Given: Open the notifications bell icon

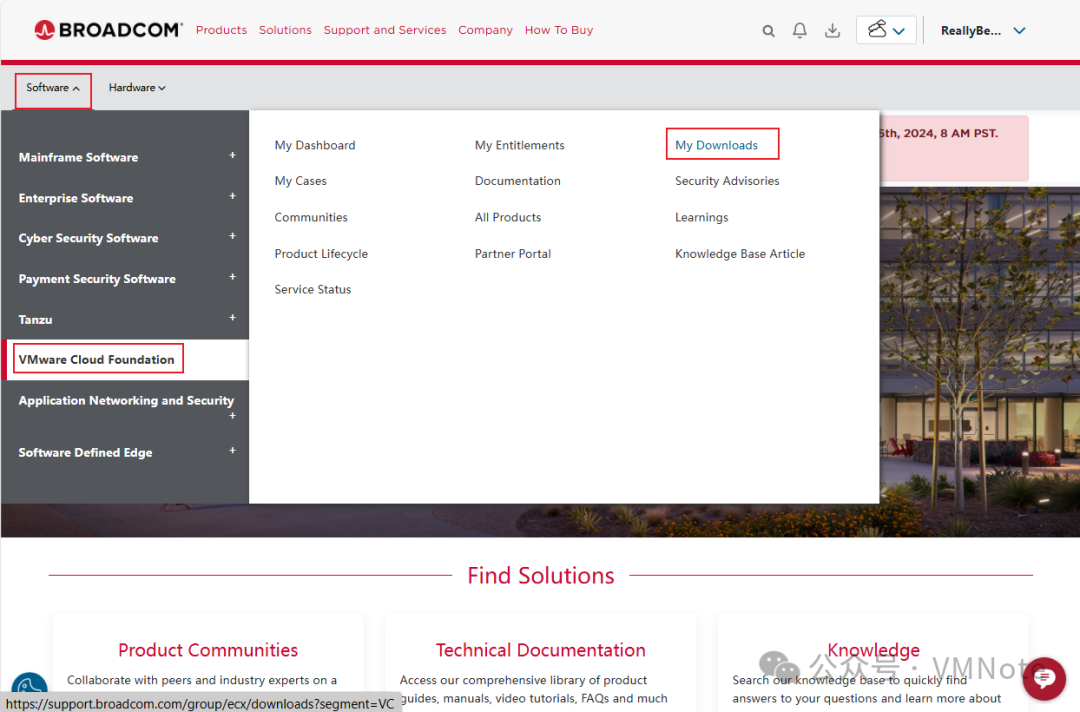Looking at the screenshot, I should pyautogui.click(x=799, y=30).
